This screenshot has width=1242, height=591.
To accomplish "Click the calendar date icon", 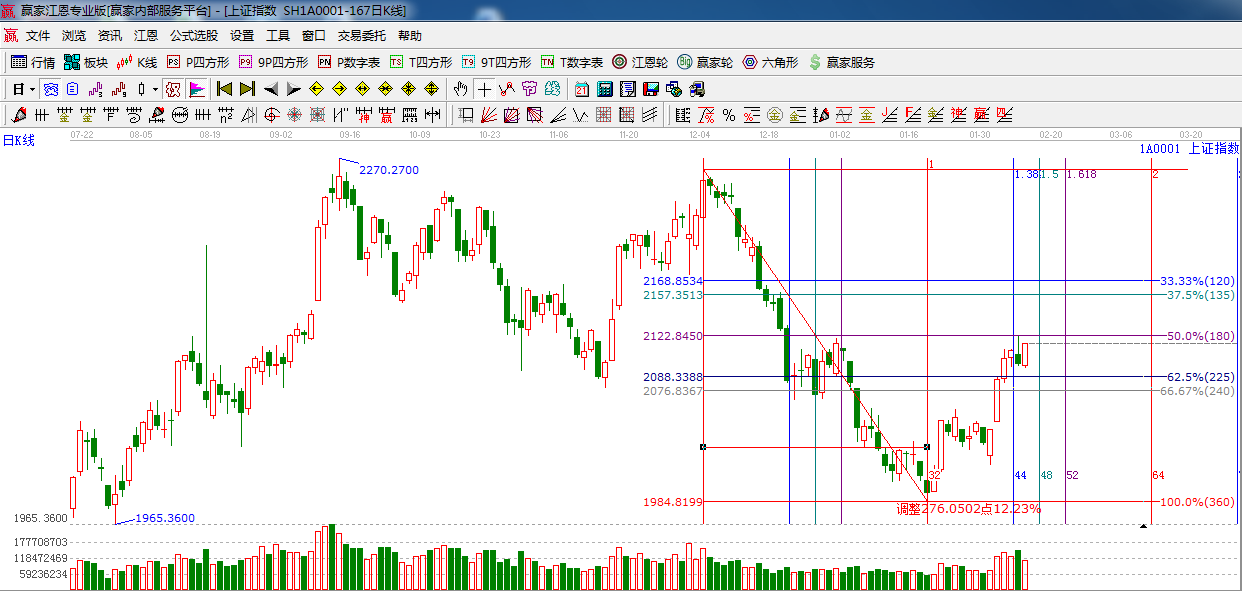I will coord(581,89).
